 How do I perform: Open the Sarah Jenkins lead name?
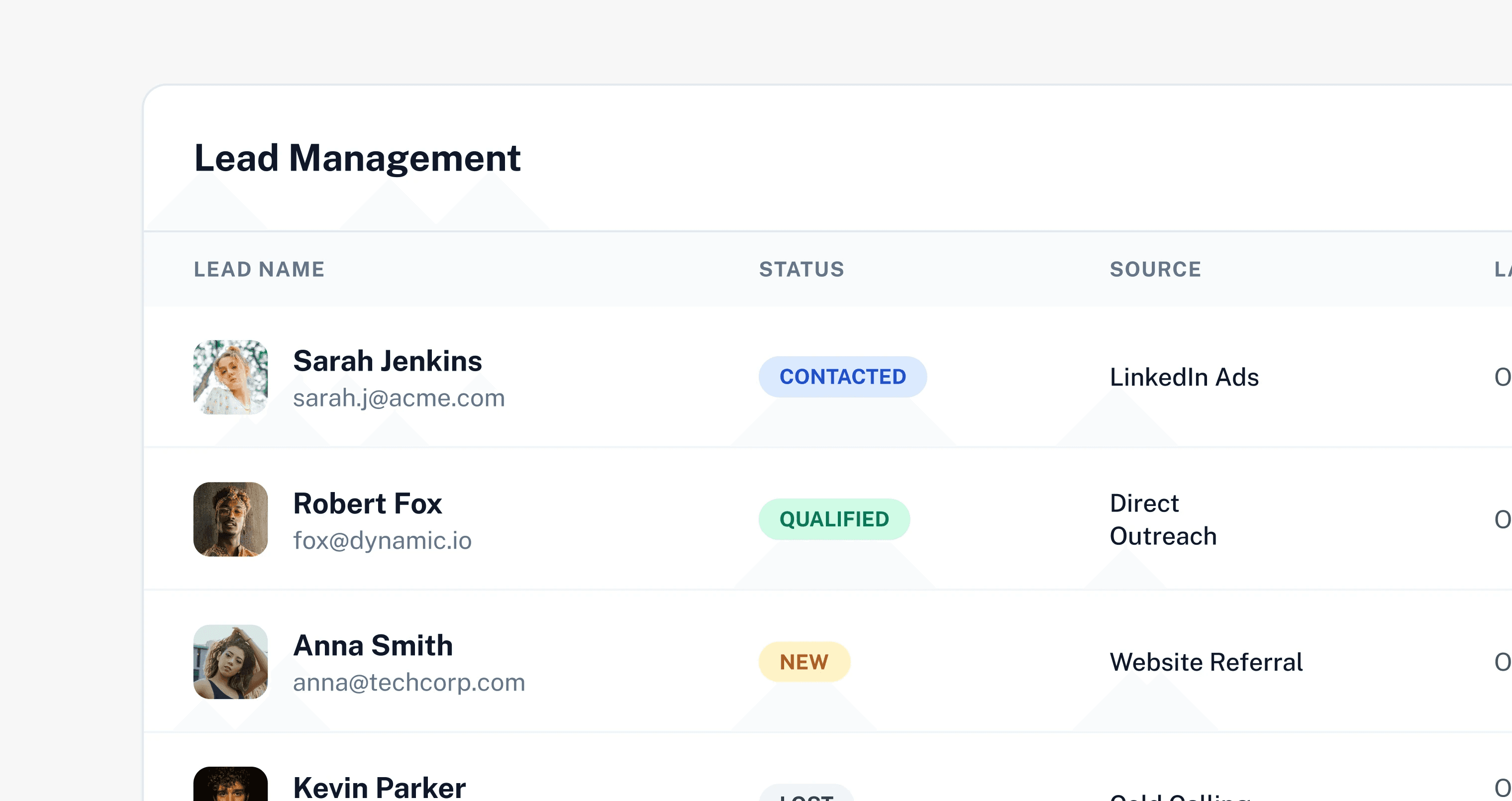click(387, 360)
